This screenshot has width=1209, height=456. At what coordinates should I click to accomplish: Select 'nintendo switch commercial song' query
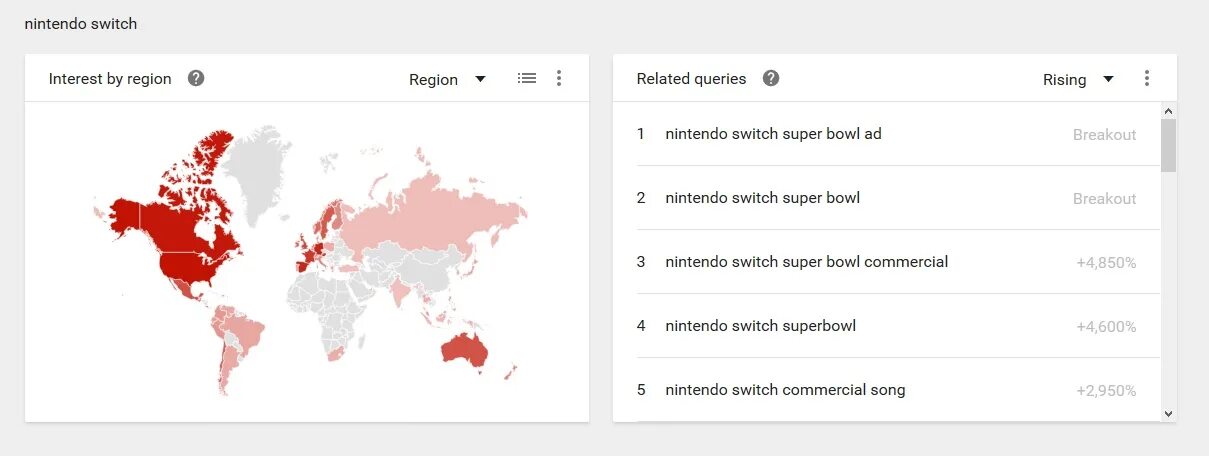[785, 390]
